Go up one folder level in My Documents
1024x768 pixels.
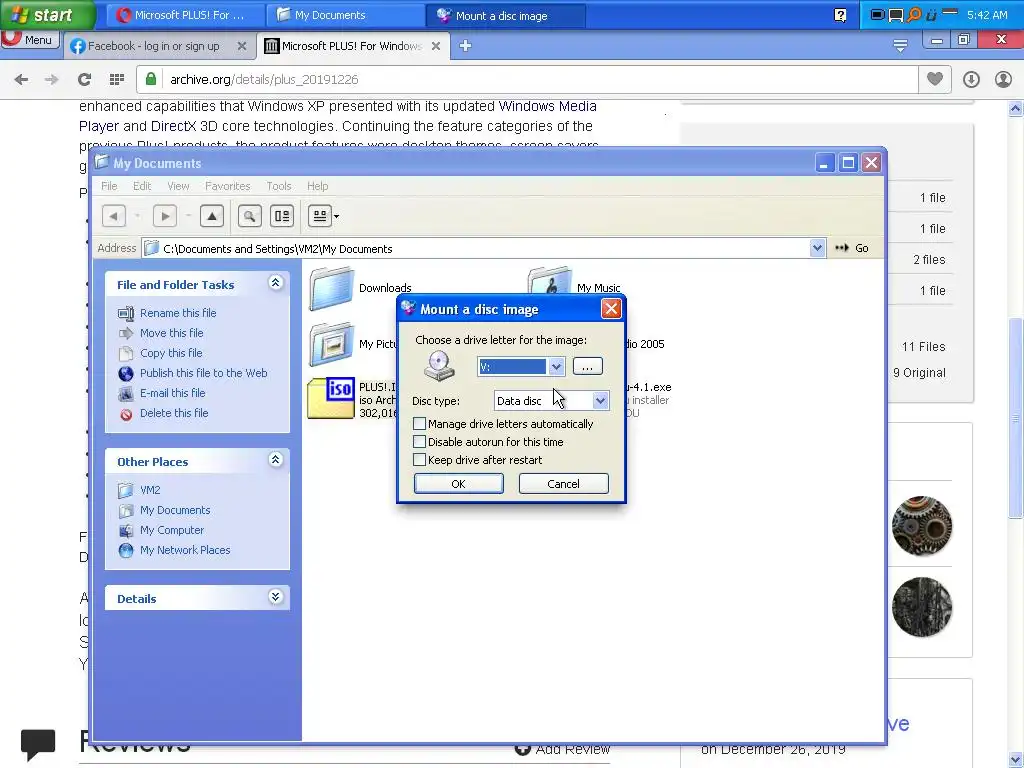pos(212,216)
